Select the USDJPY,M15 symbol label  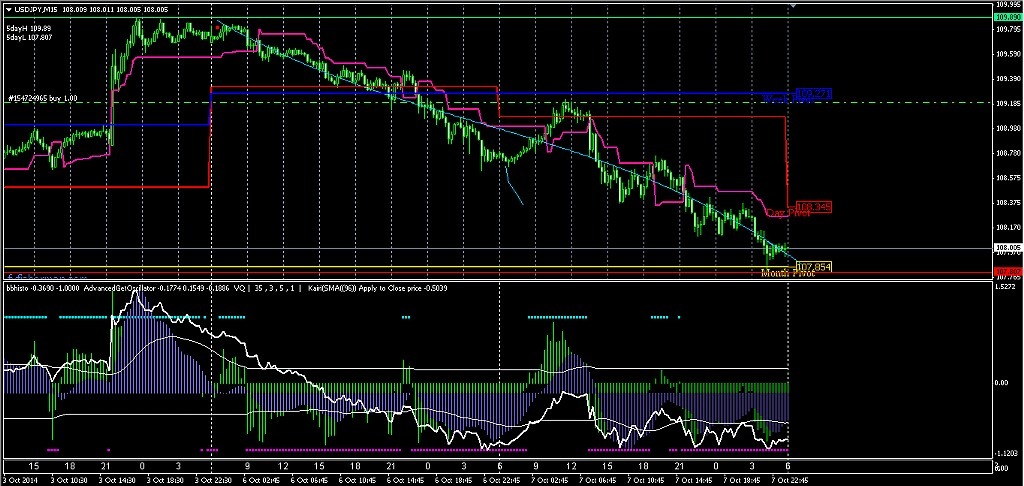click(x=36, y=9)
